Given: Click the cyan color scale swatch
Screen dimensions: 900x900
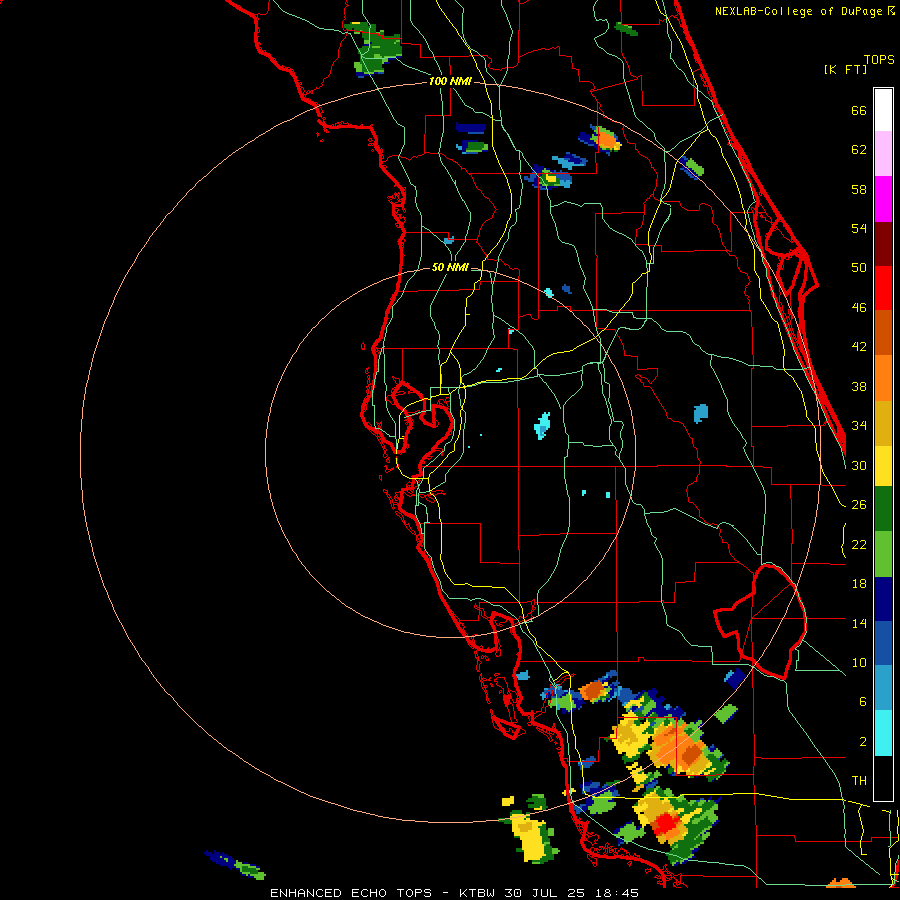Looking at the screenshot, I should click(x=883, y=733).
